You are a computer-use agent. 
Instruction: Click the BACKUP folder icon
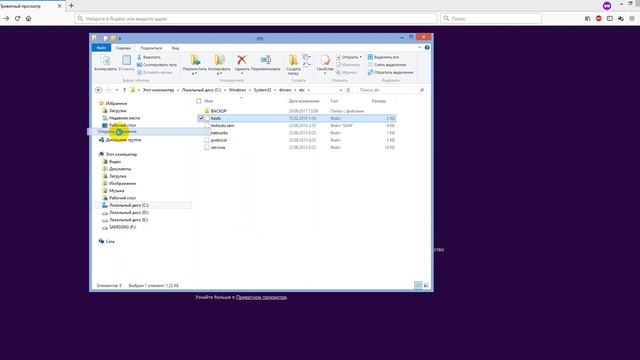click(207, 111)
